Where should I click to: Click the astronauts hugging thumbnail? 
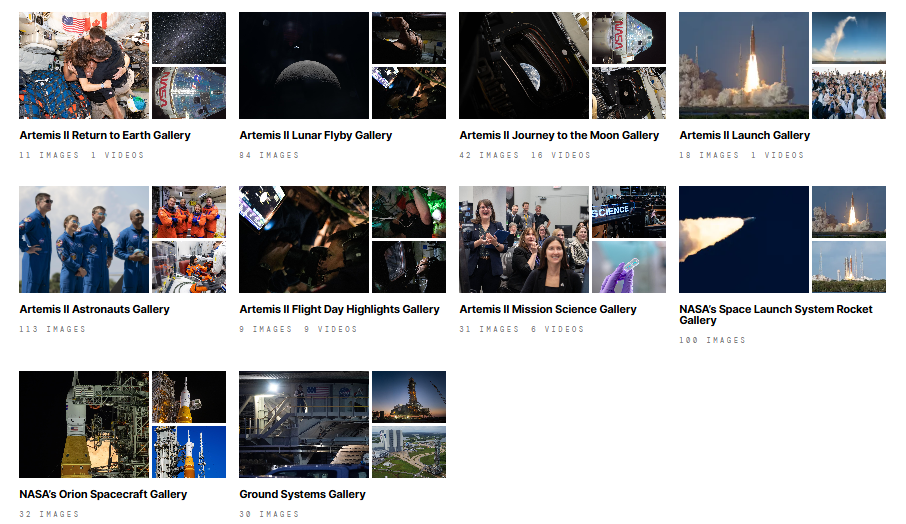click(x=84, y=66)
